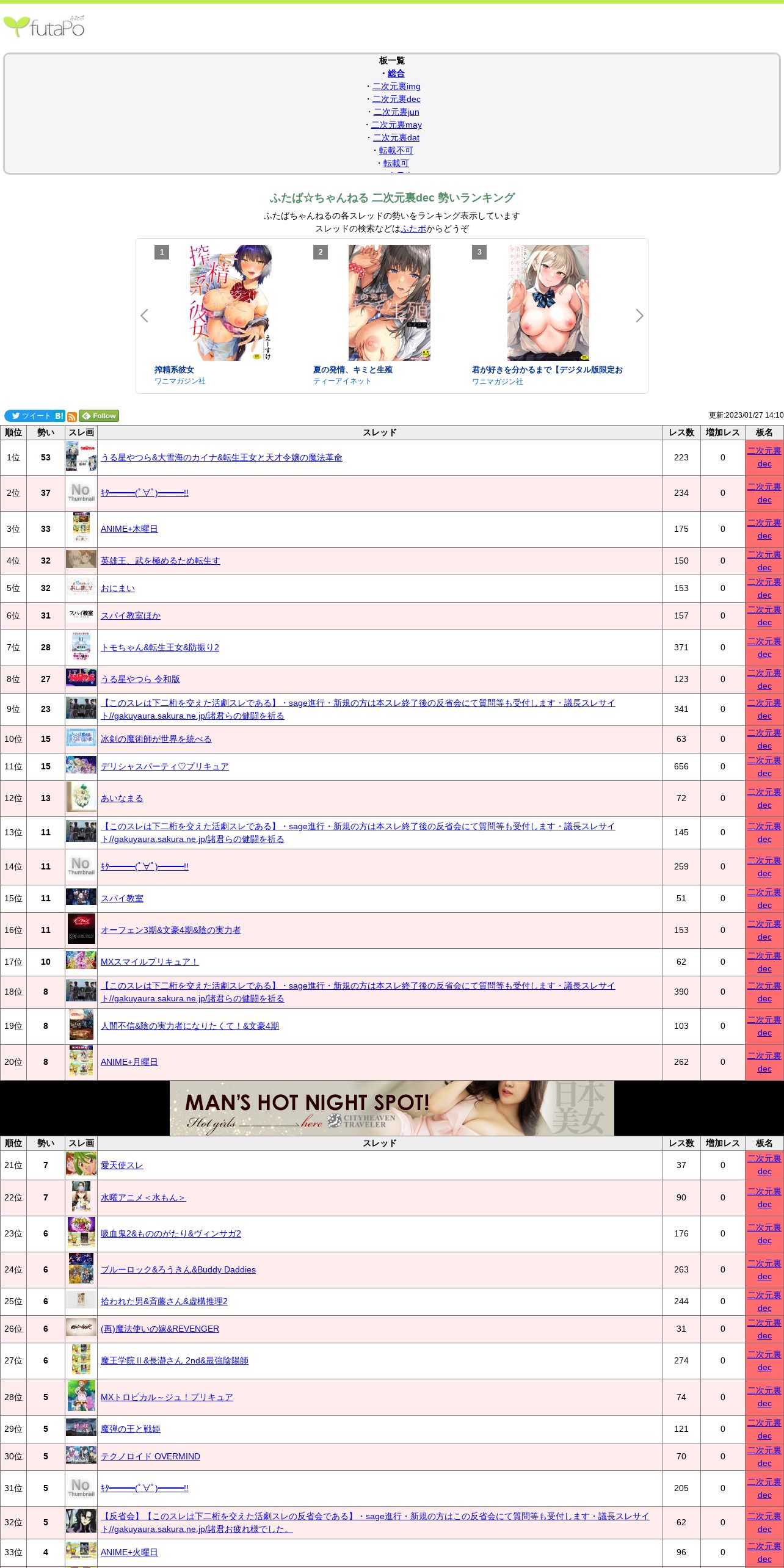Open thread スパイ教室ほか
This screenshot has height=1568, width=784.
(x=131, y=615)
